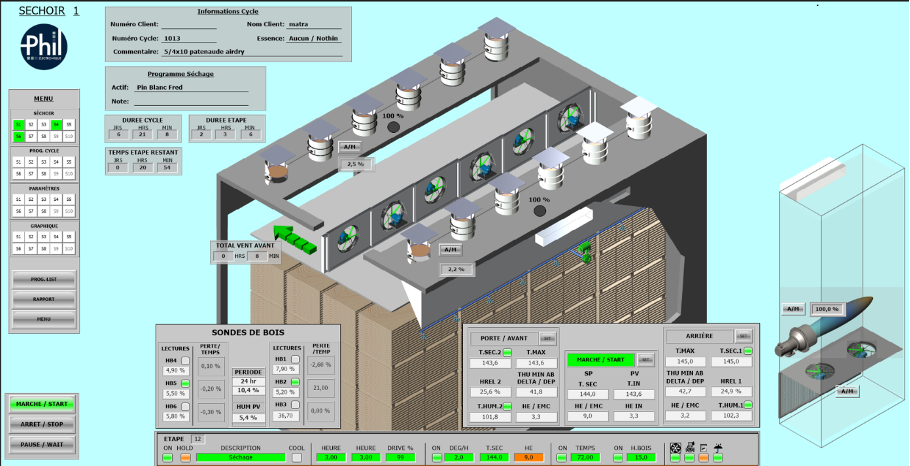Click the A/M button beside heating unit fans
Screen dimensions: 910x466
point(847,391)
